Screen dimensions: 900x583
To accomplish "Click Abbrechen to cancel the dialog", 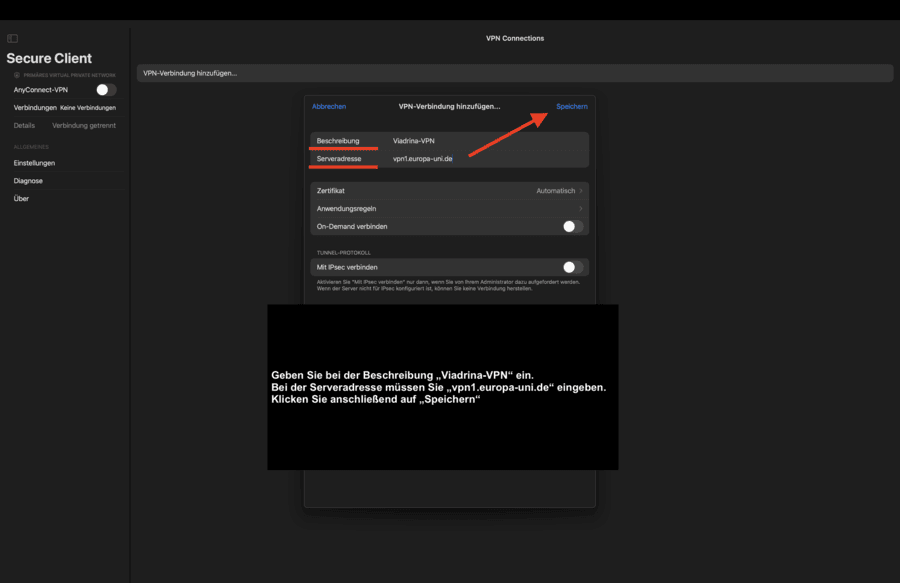I will [x=329, y=106].
